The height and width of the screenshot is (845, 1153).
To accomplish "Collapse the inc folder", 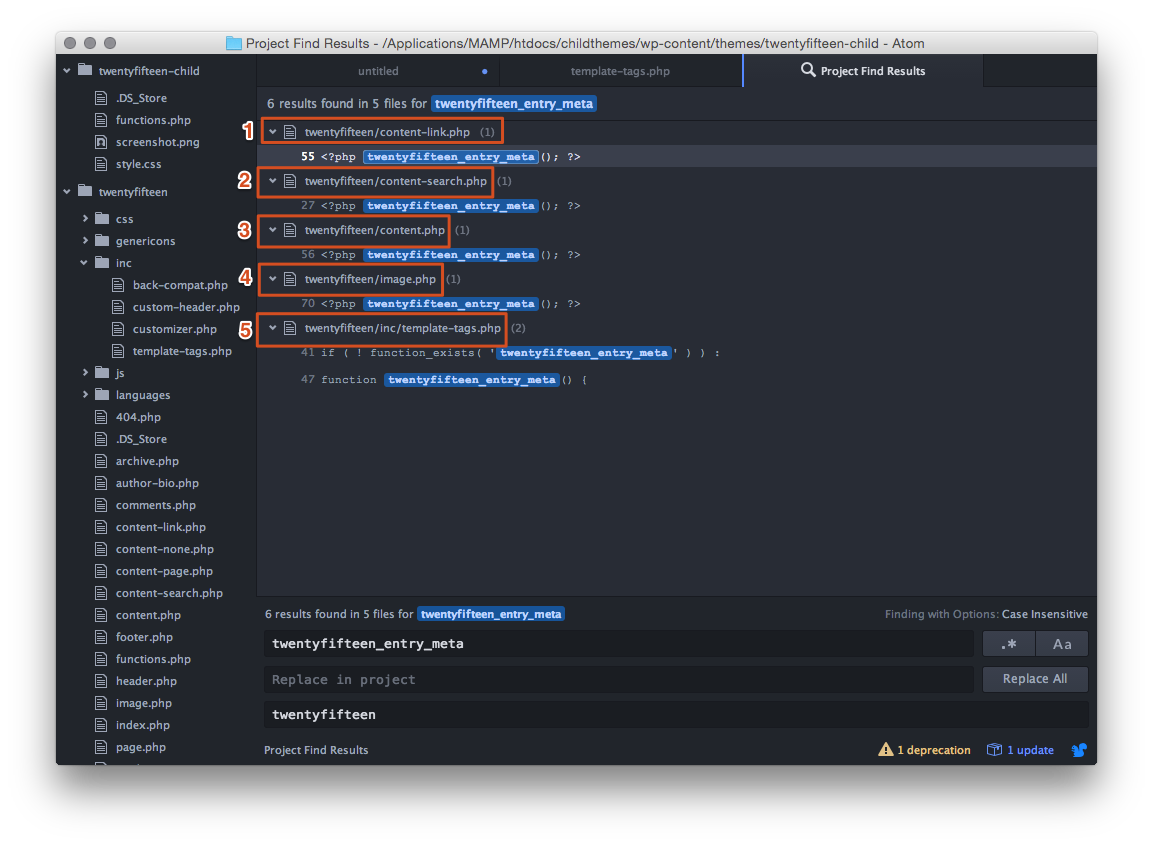I will (84, 263).
